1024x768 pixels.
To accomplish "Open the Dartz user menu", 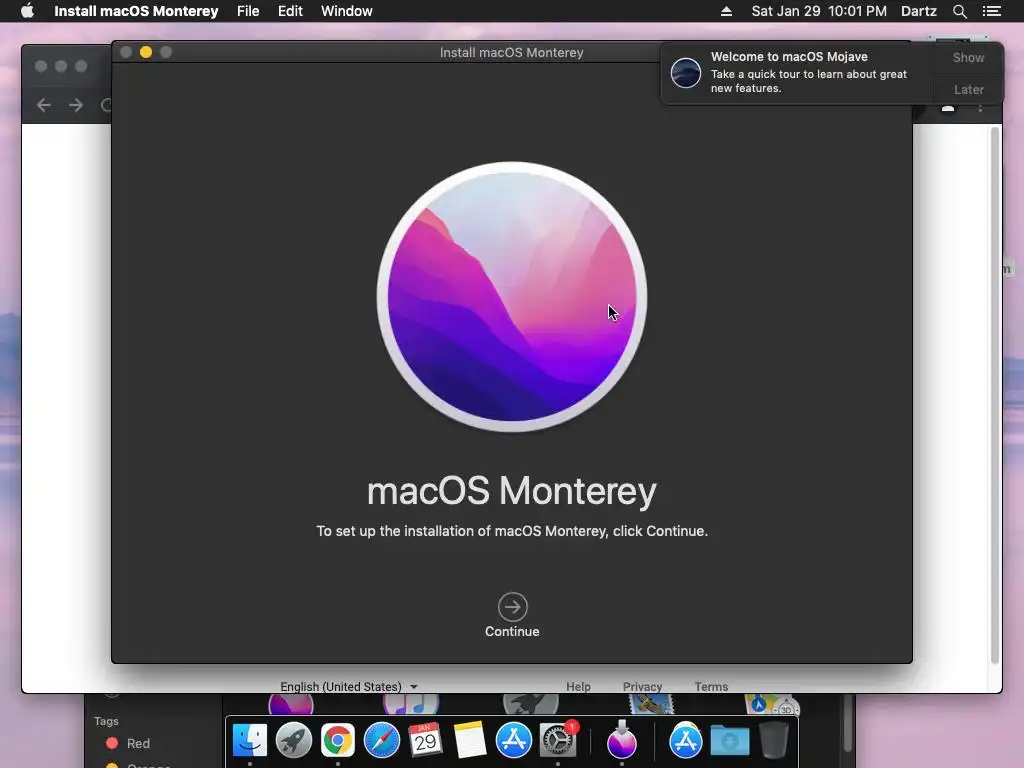I will (919, 11).
